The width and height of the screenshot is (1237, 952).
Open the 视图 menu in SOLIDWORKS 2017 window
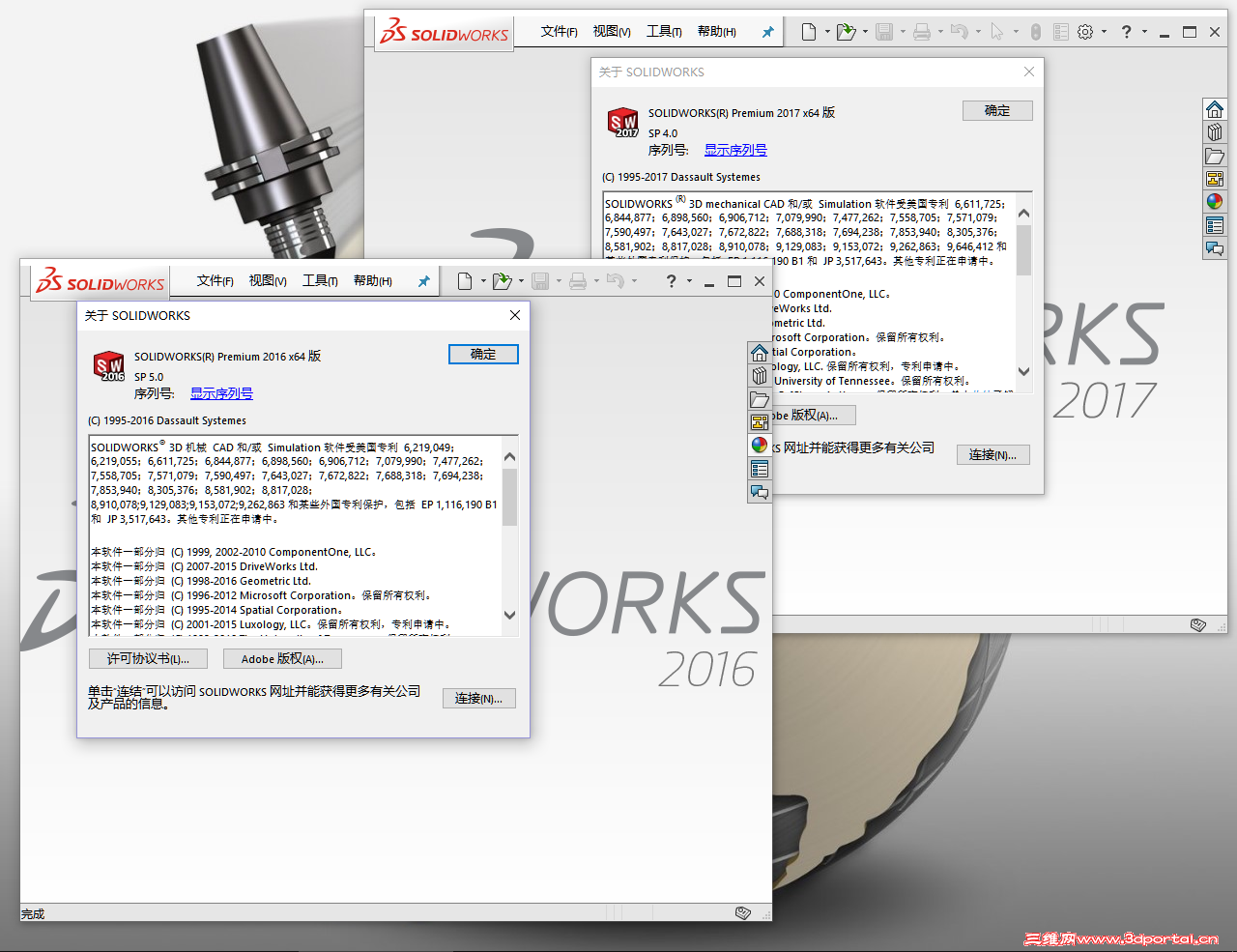(x=612, y=32)
